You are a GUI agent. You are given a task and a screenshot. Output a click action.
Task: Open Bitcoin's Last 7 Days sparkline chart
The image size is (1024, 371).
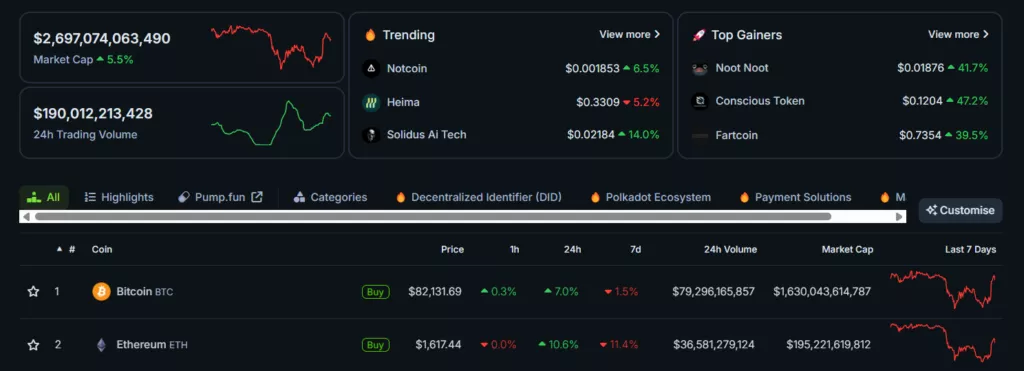pyautogui.click(x=943, y=289)
